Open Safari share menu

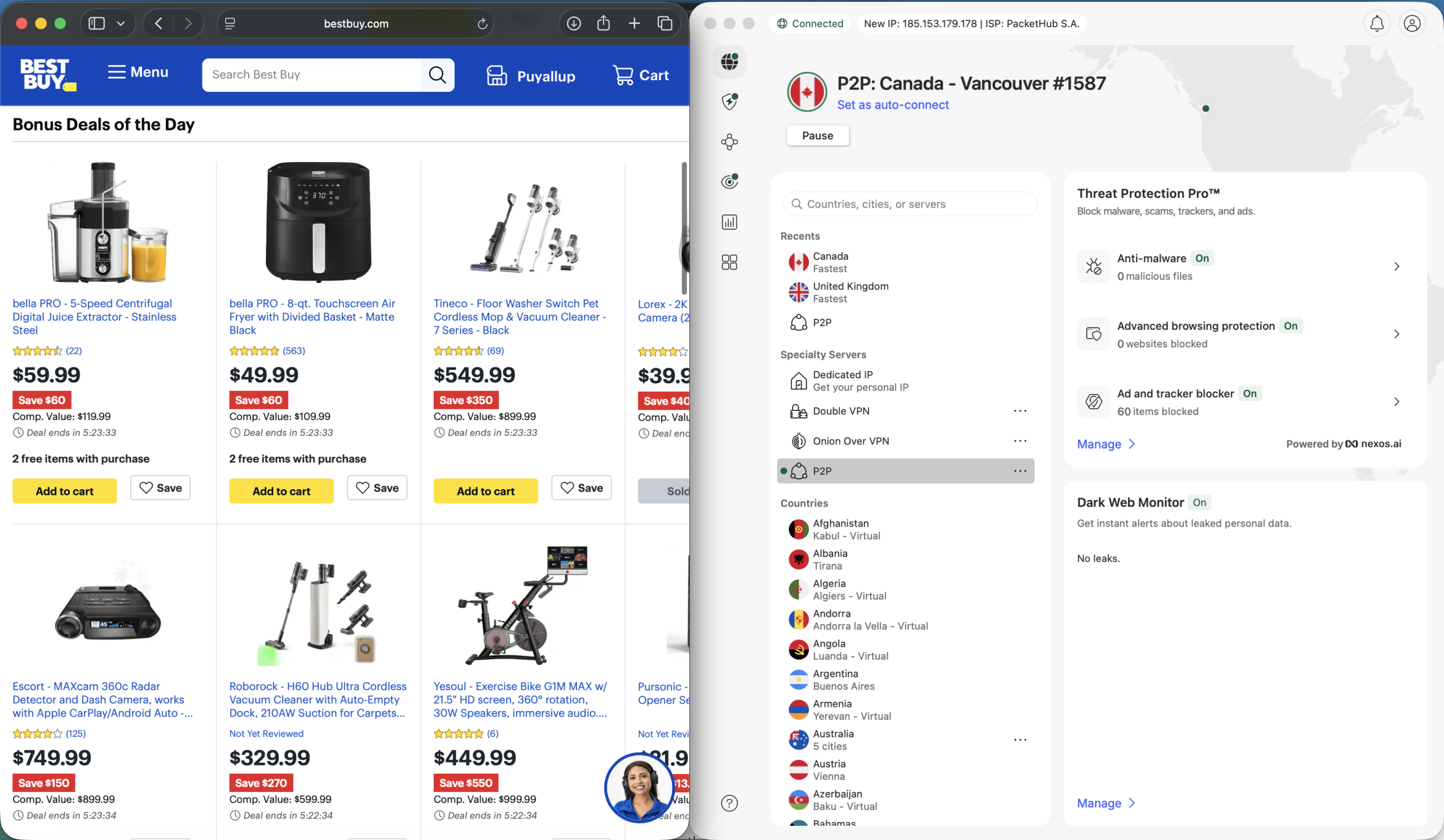coord(604,24)
